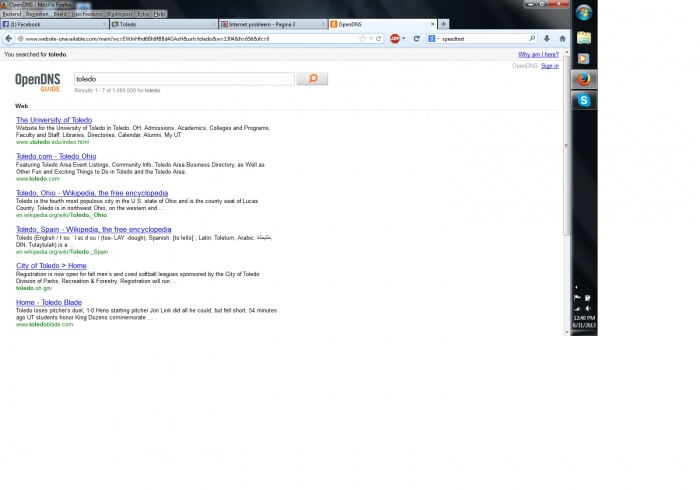This screenshot has height=490, width=700.
Task: Click the page scrollbar down arrow
Action: [x=567, y=332]
